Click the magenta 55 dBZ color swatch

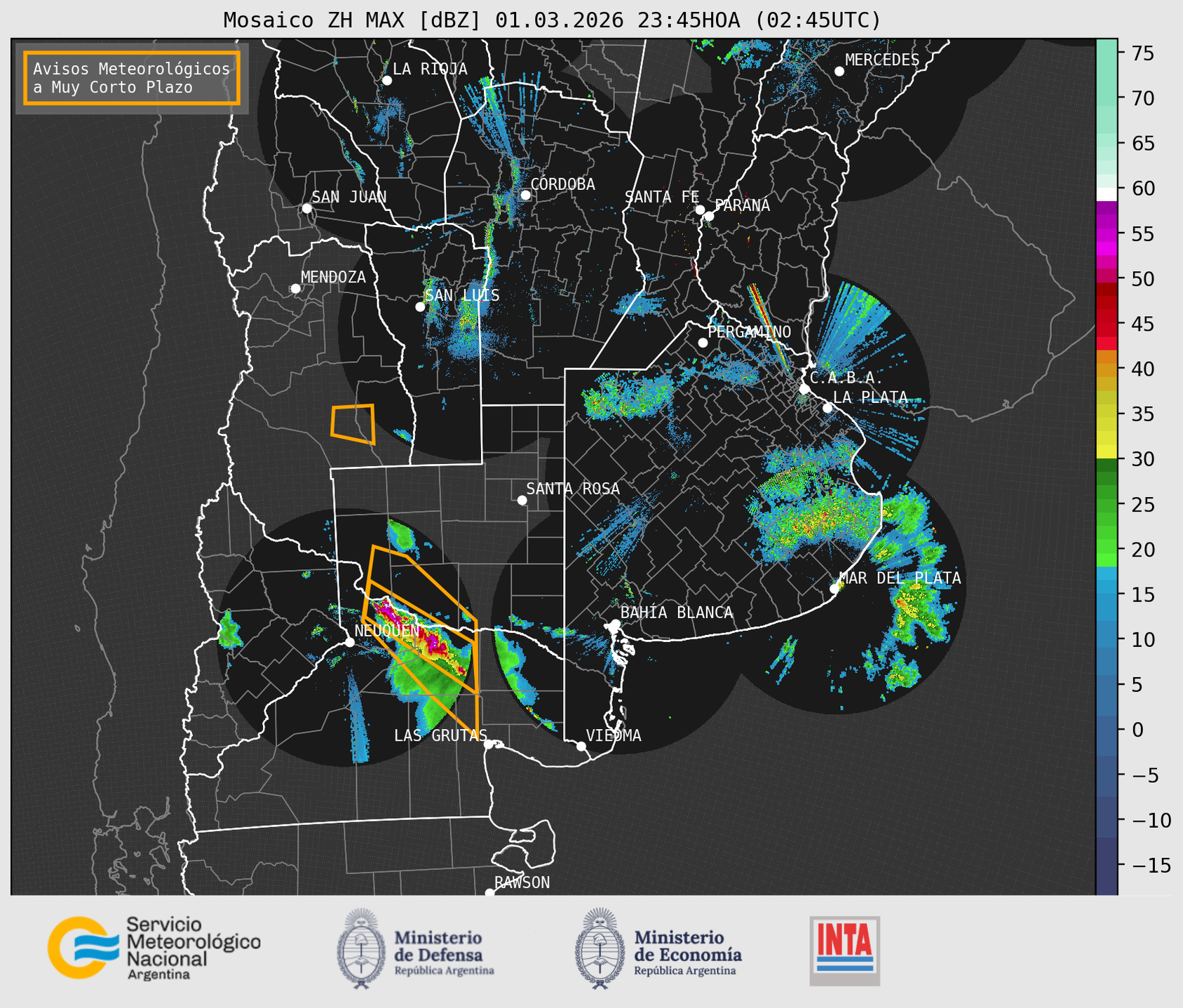coord(1107,234)
